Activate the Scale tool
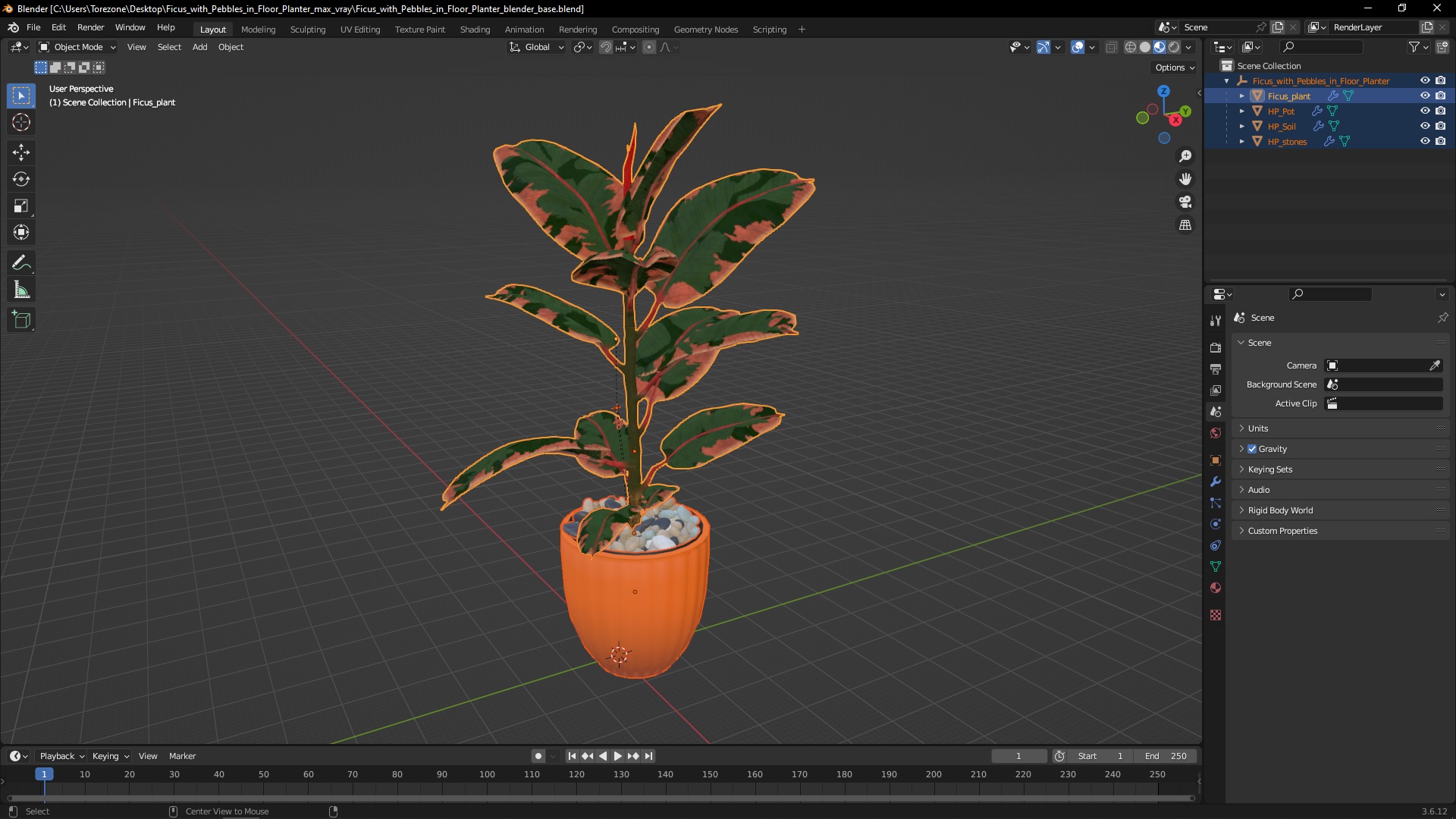Screen dimensions: 1456x819 (x=21, y=206)
